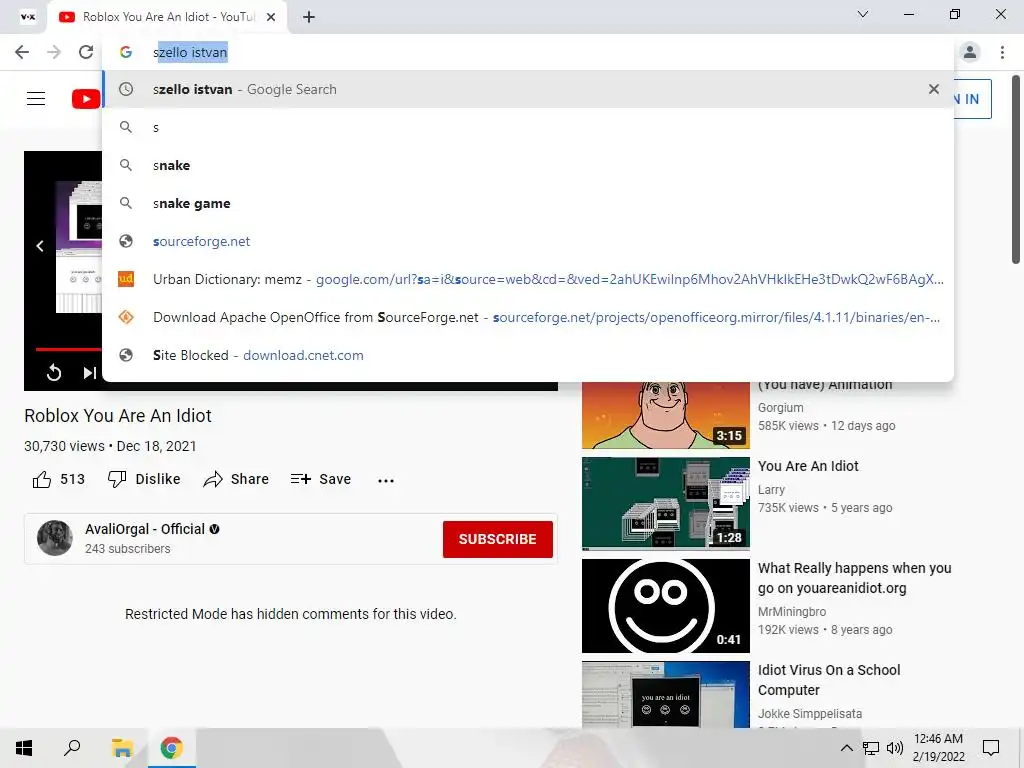Open the smiley face 0:41 video thumbnail
The height and width of the screenshot is (768, 1024).
click(665, 605)
